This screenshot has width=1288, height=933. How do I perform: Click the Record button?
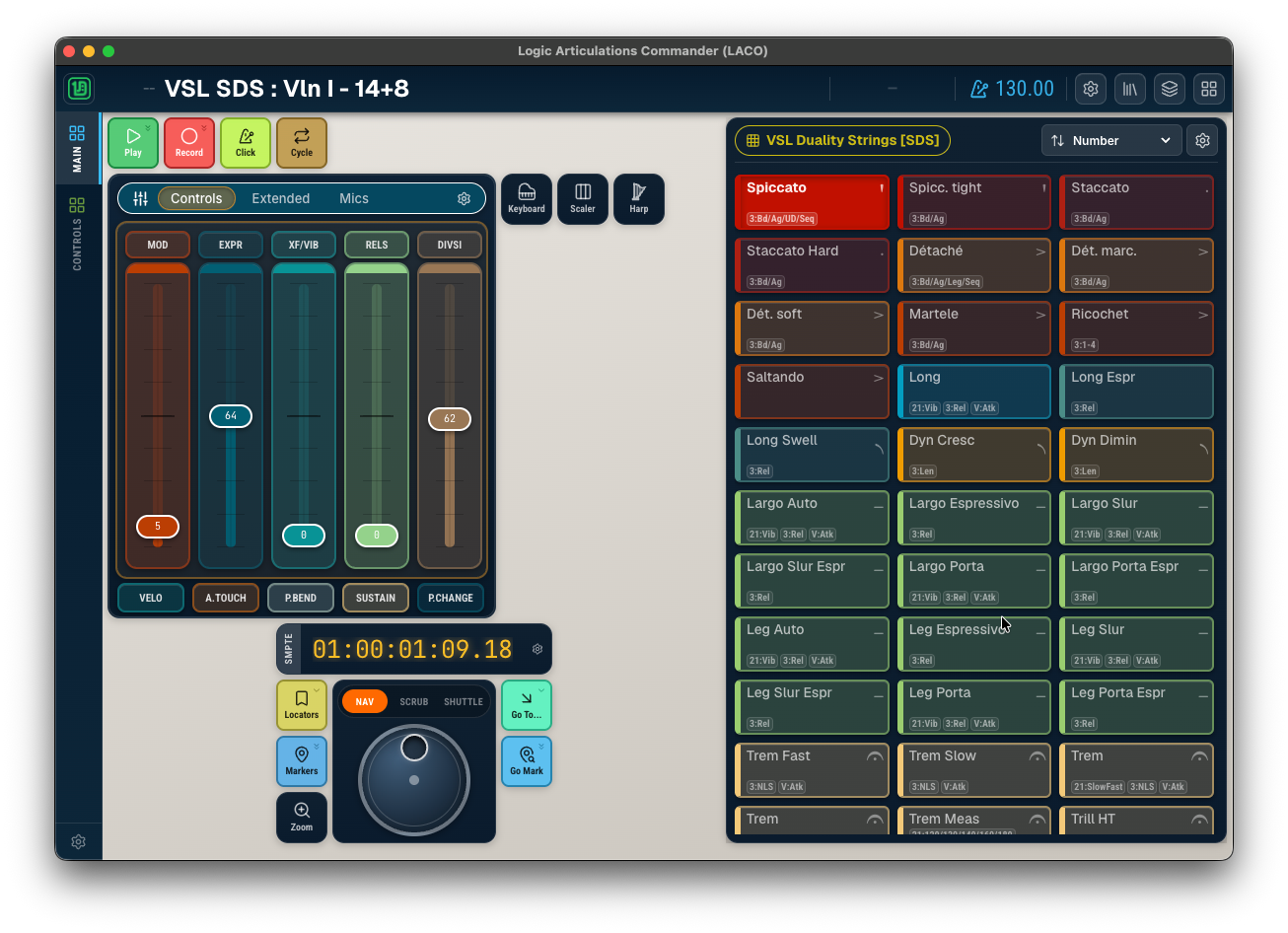pyautogui.click(x=189, y=143)
